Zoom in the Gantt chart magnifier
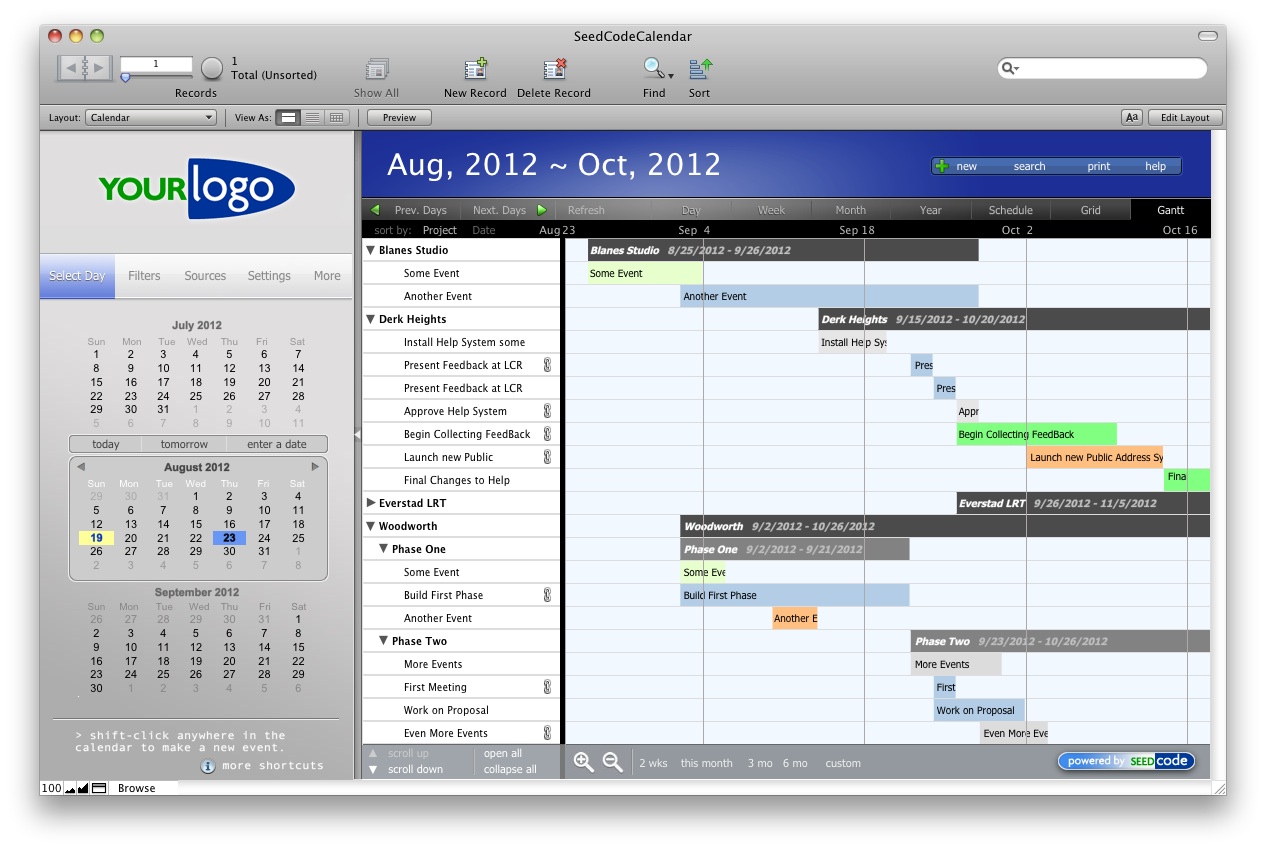The width and height of the screenshot is (1266, 850). 584,762
